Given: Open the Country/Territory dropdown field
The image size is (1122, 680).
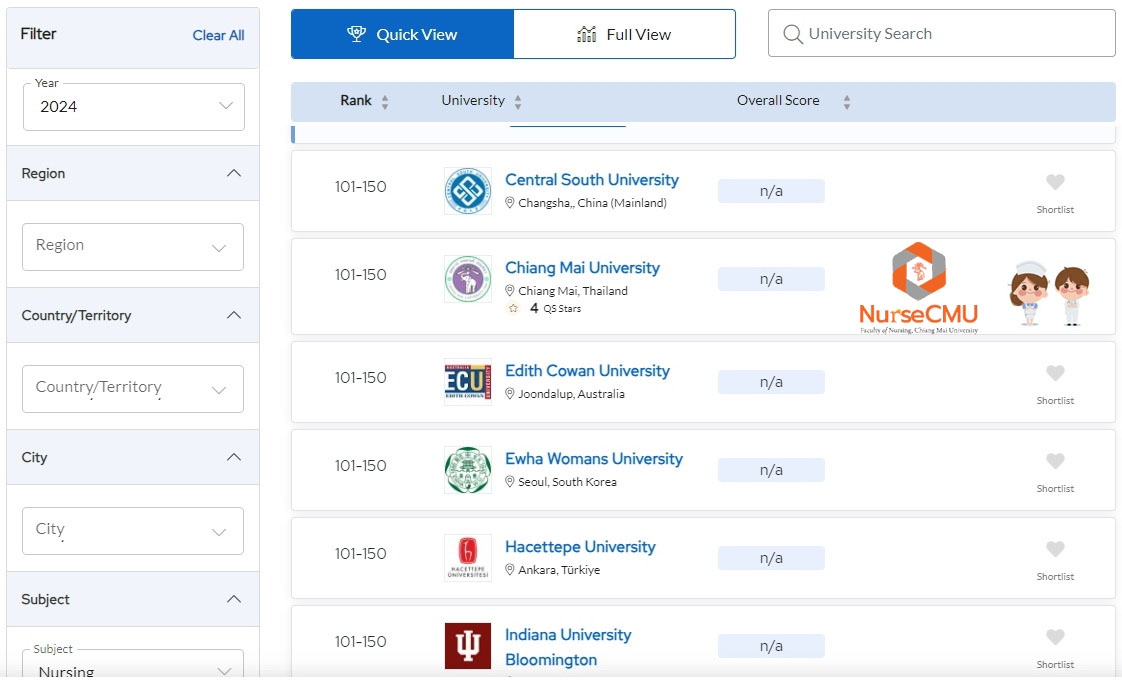Looking at the screenshot, I should [x=133, y=388].
